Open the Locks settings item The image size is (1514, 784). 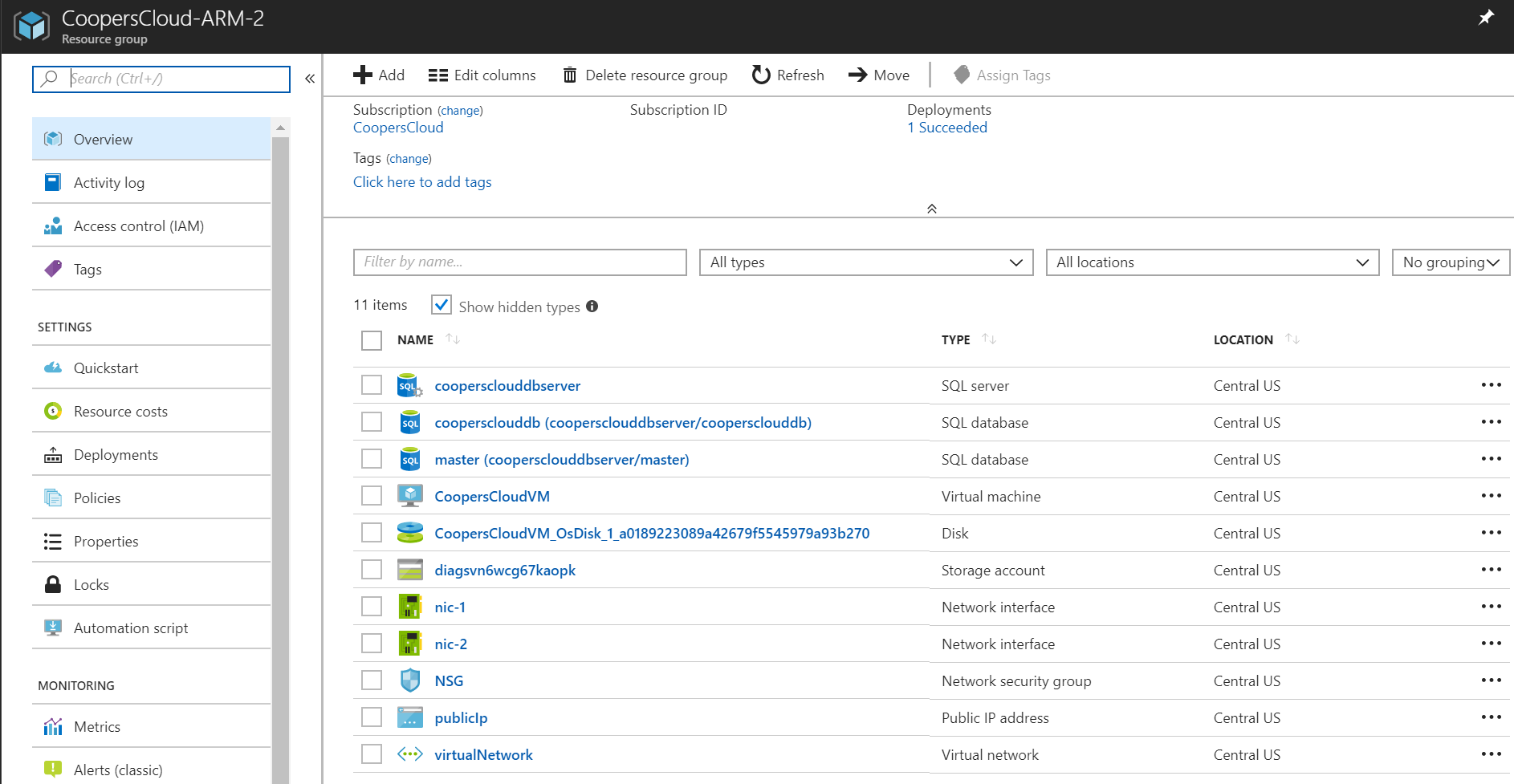[x=151, y=584]
